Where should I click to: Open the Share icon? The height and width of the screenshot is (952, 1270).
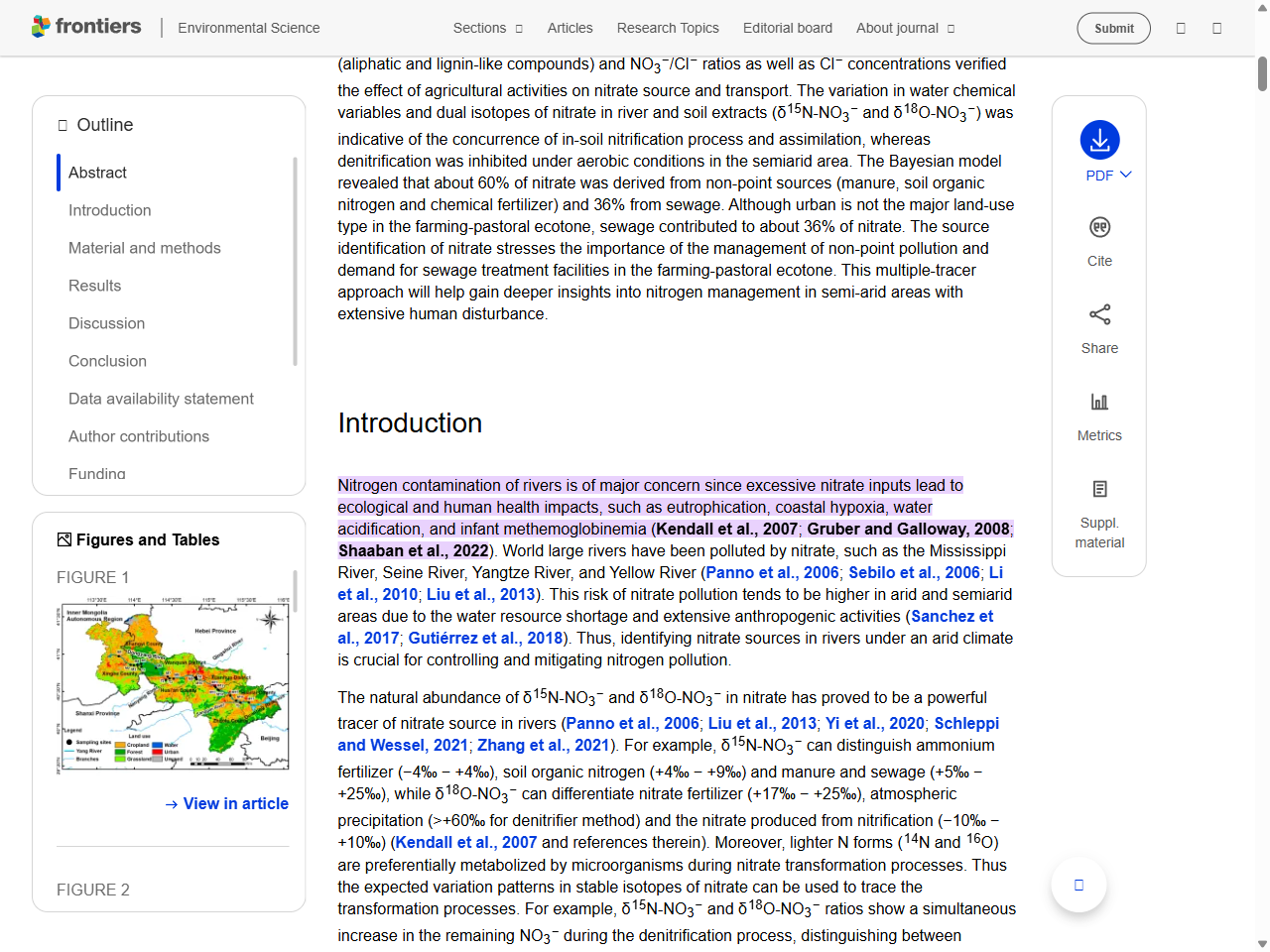click(x=1099, y=314)
